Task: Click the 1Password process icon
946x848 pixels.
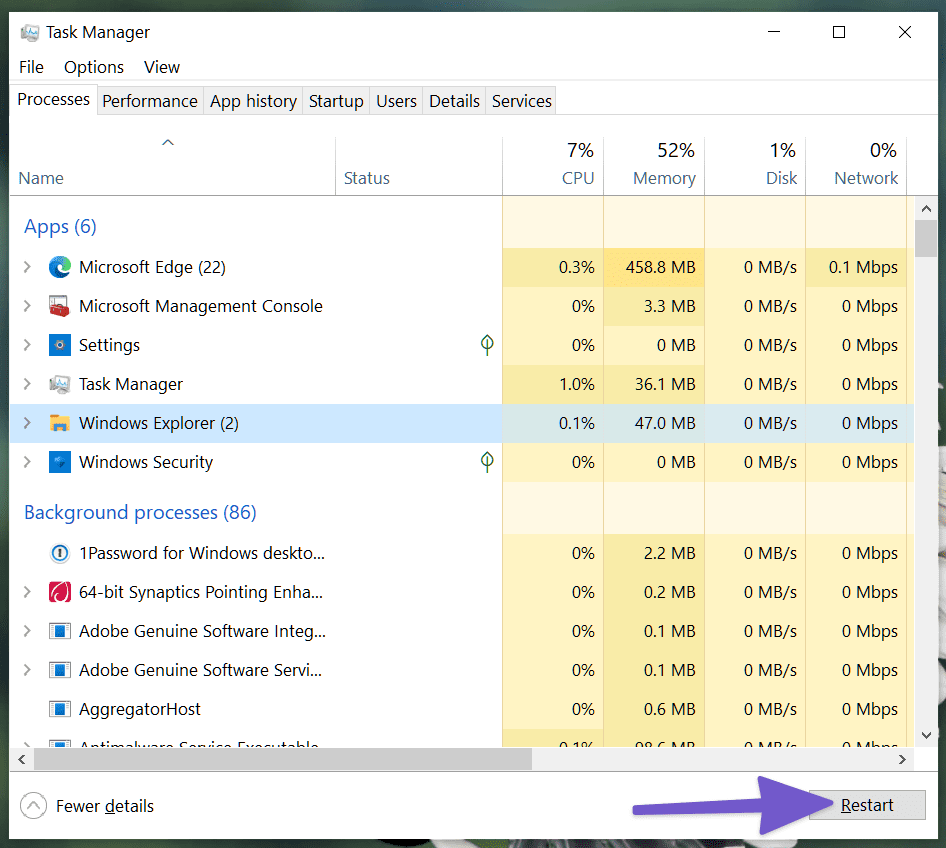Action: (x=60, y=553)
